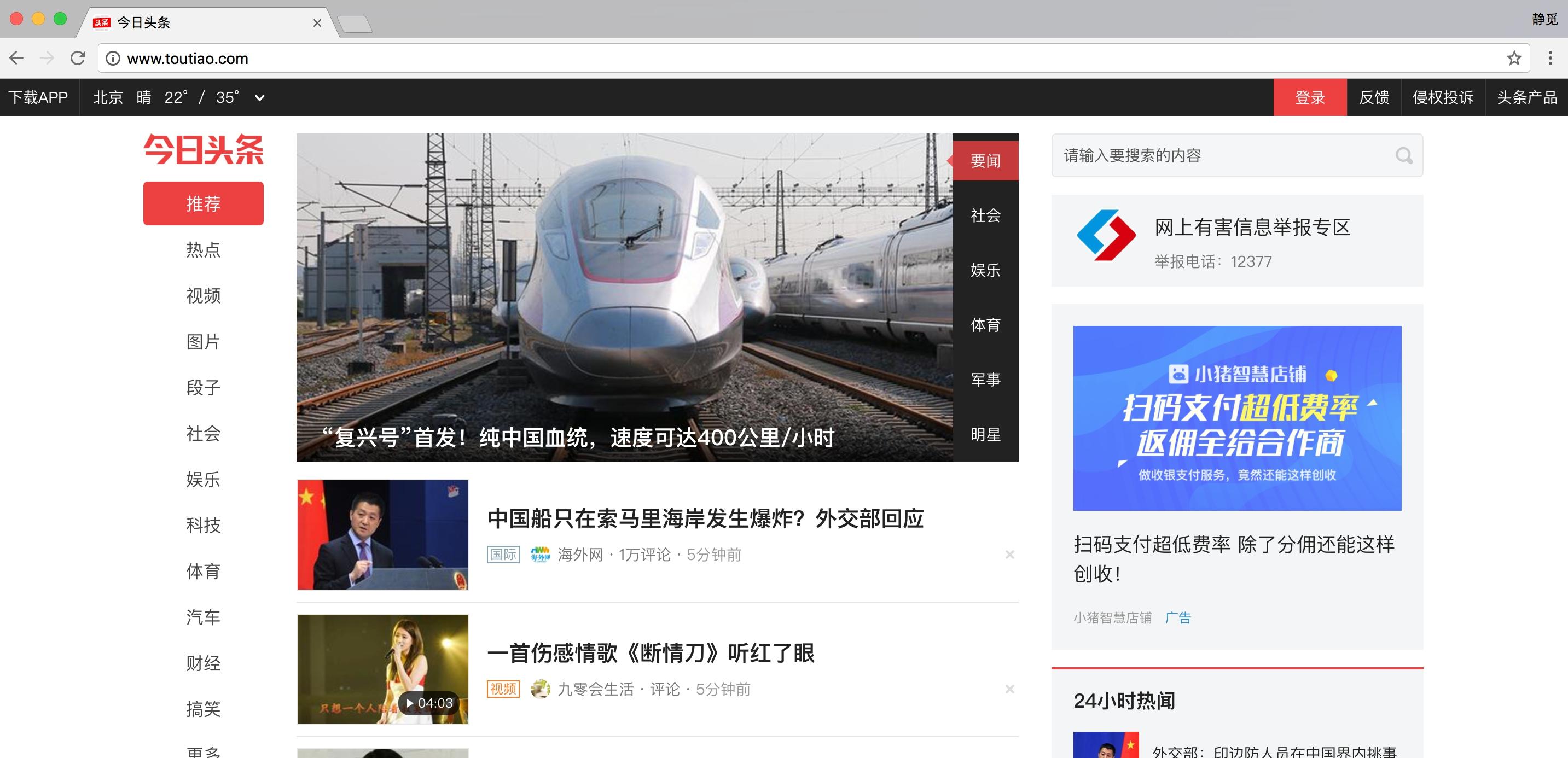Click the browser back arrow
Image resolution: width=1568 pixels, height=758 pixels.
(x=16, y=58)
